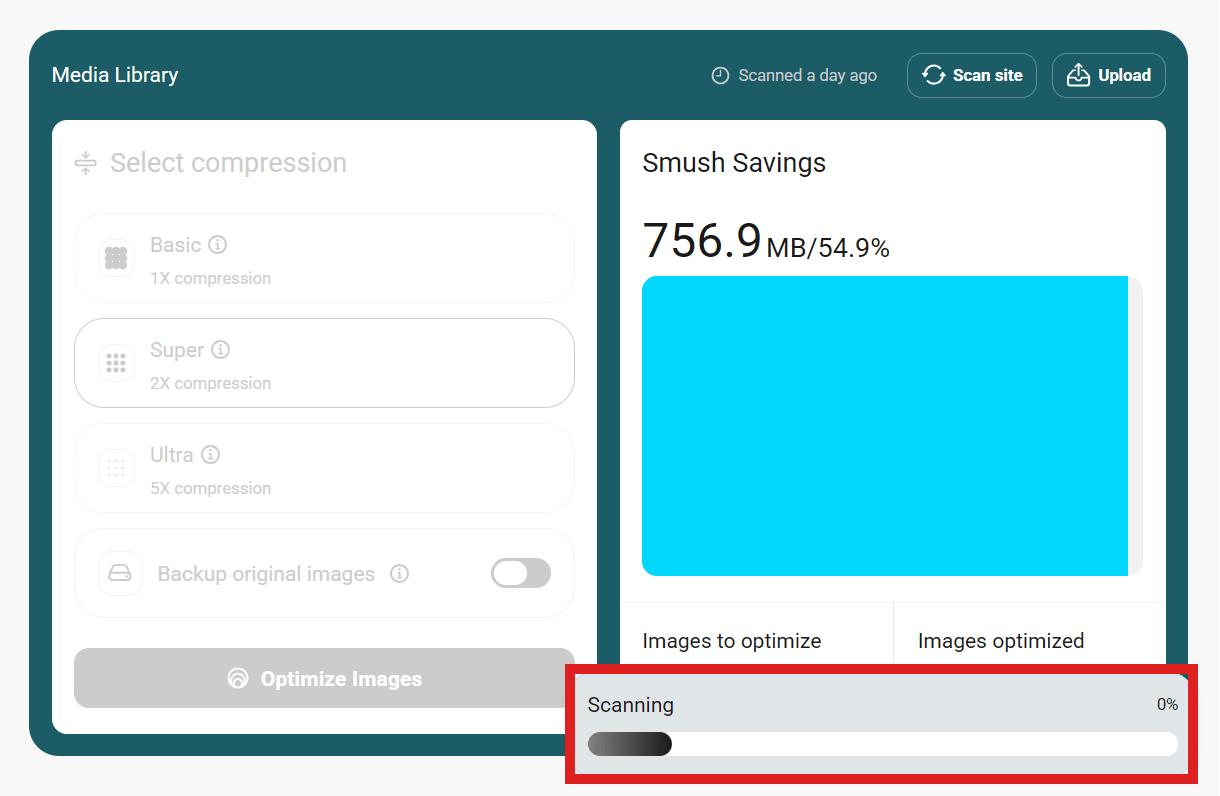Click the Basic compression grid icon
Viewport: 1220px width, 796px height.
coord(116,258)
